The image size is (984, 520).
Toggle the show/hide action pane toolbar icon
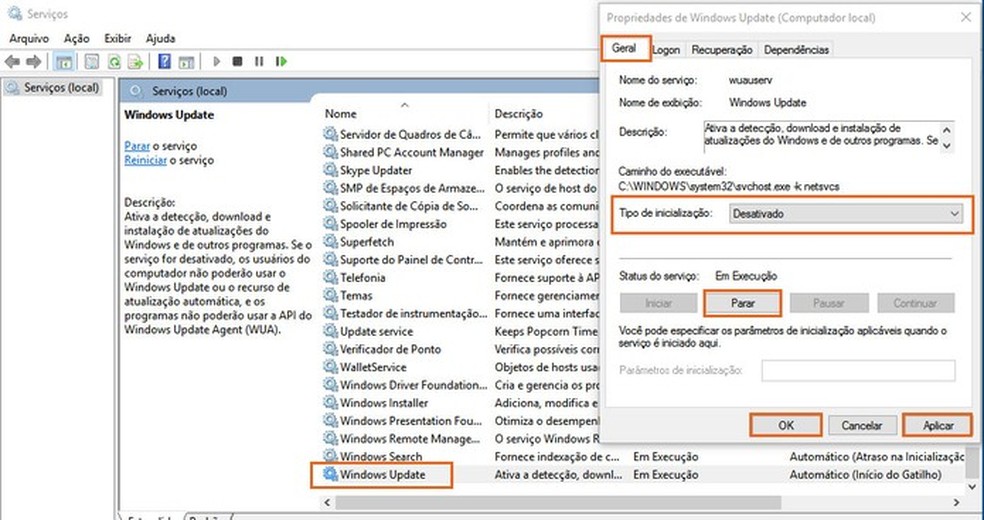click(x=186, y=61)
